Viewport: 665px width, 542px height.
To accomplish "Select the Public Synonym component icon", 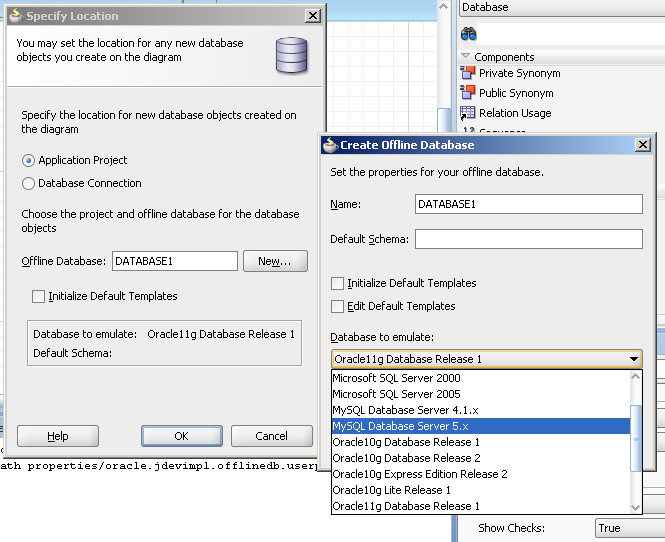I will [467, 93].
